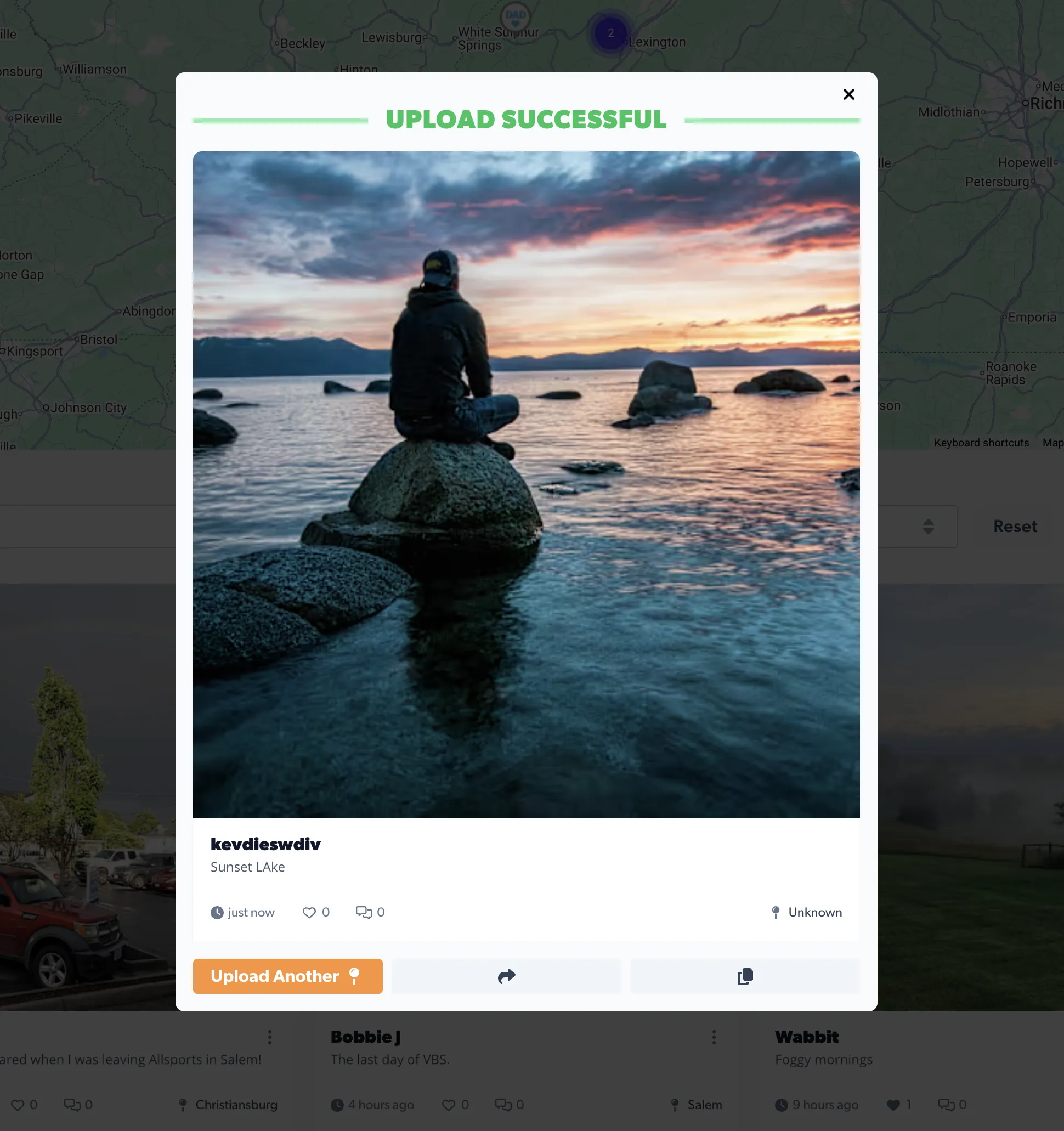Click the clock icon next to just now

click(x=217, y=913)
